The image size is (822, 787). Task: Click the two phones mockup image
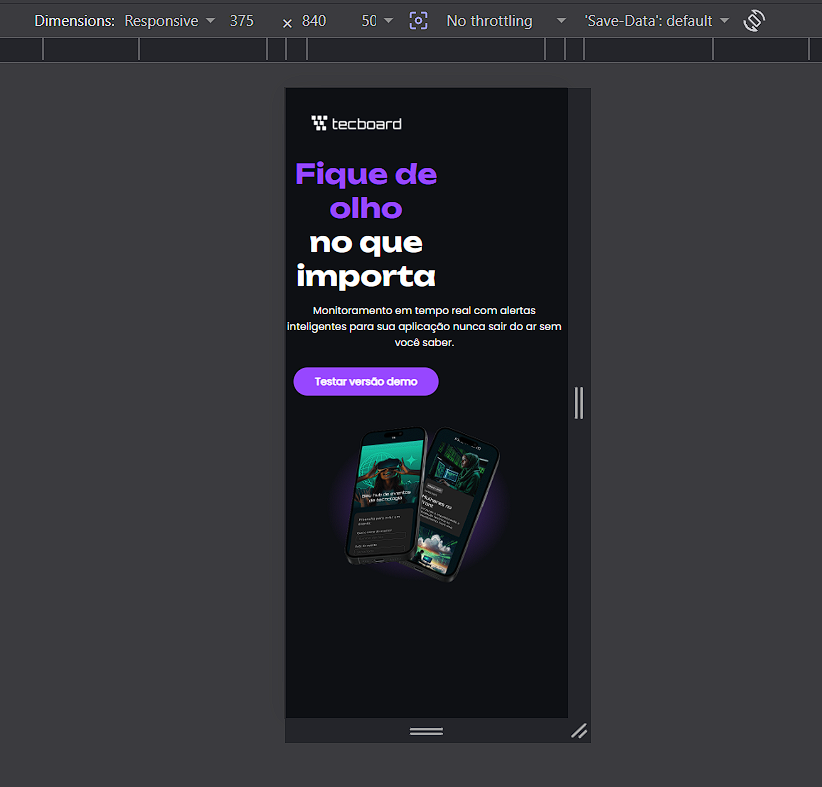pyautogui.click(x=421, y=504)
